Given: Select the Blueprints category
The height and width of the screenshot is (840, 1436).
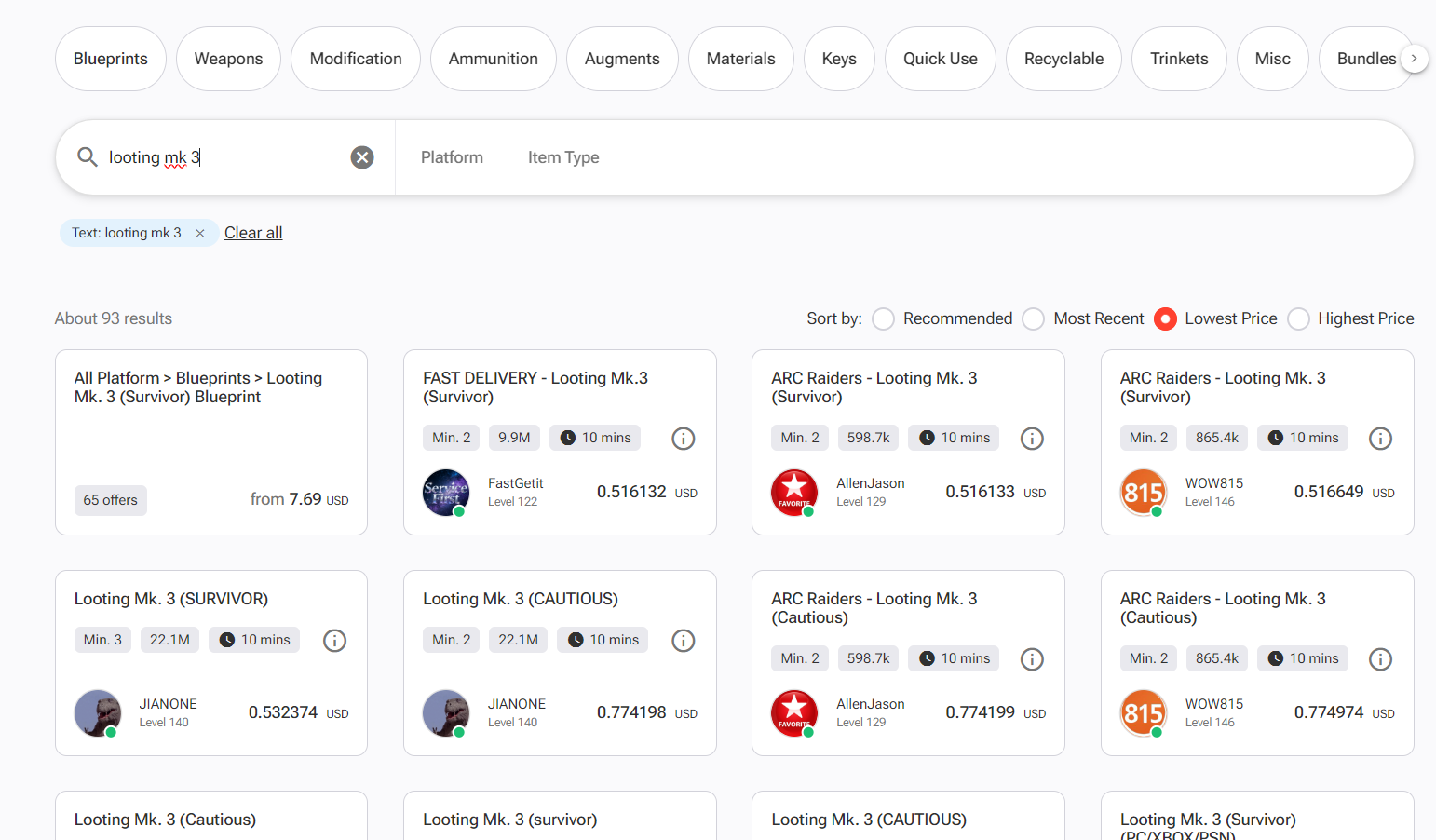Looking at the screenshot, I should click(111, 59).
